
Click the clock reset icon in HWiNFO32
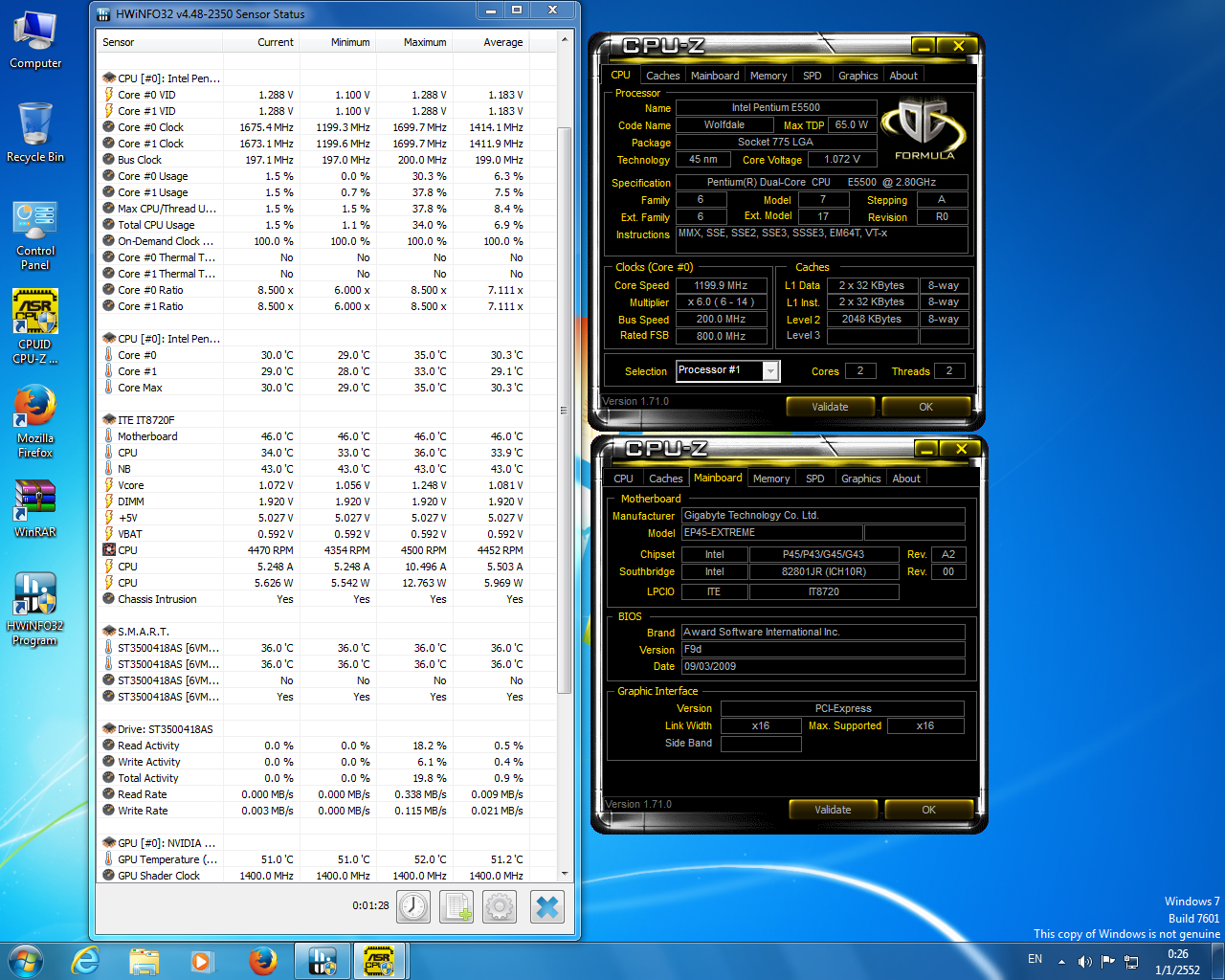click(413, 906)
